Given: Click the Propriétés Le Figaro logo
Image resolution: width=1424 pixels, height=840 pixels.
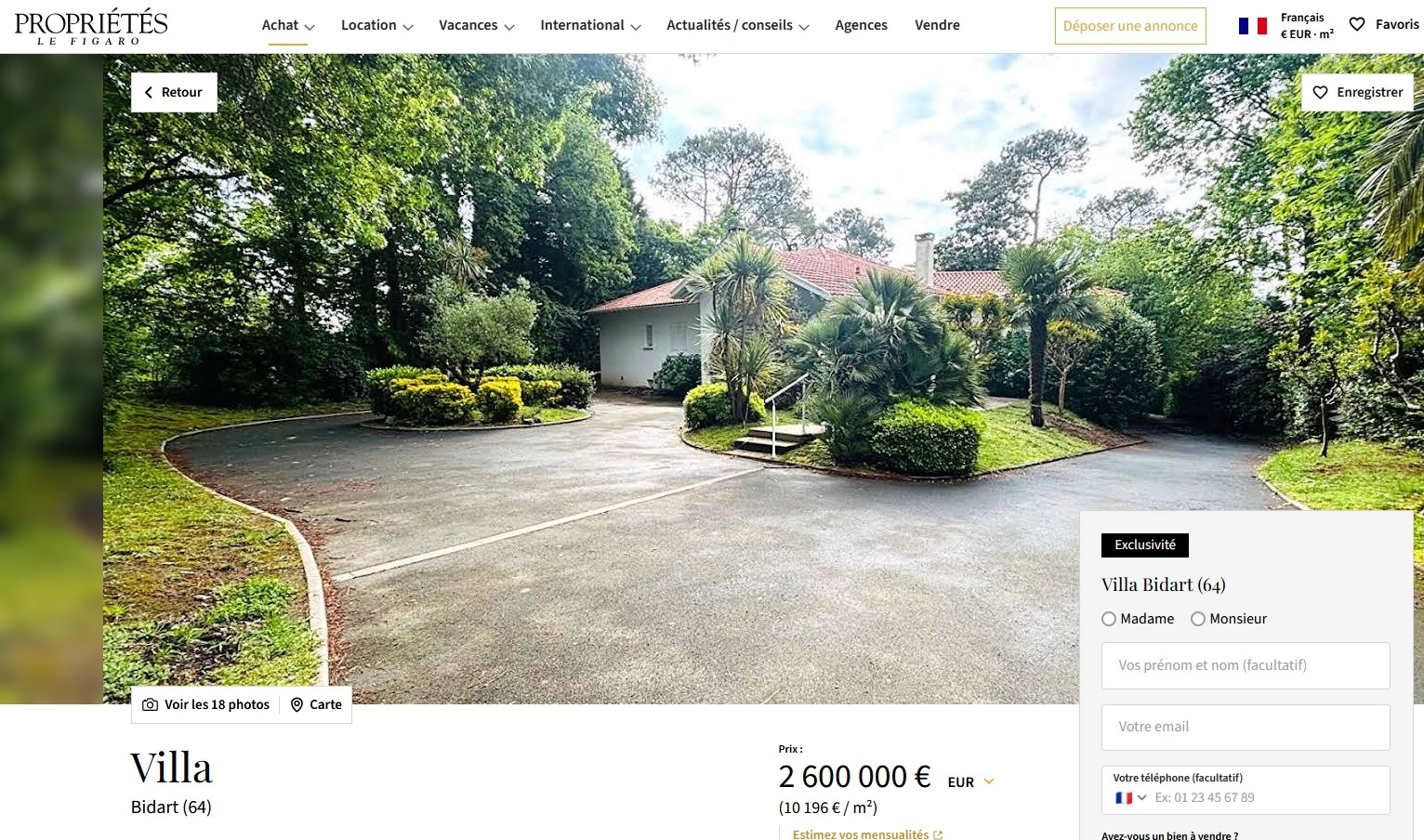Looking at the screenshot, I should pos(91,27).
